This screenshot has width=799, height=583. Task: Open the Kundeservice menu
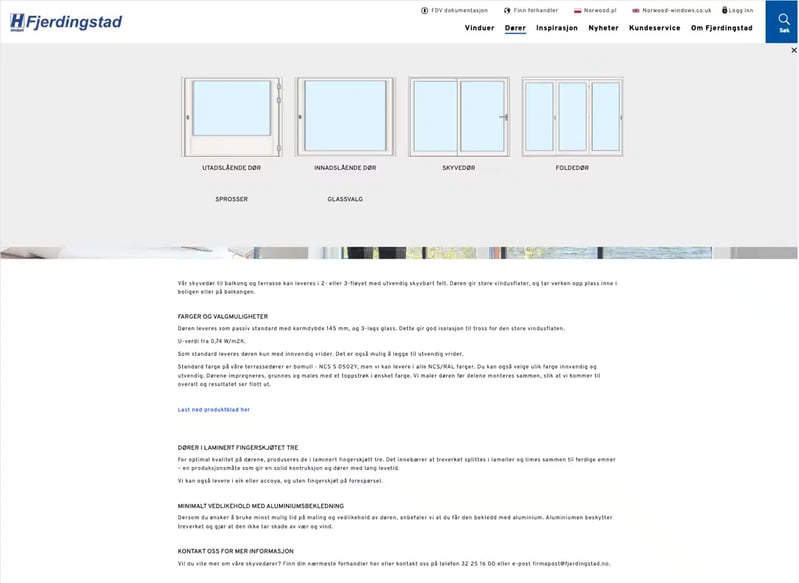(655, 28)
